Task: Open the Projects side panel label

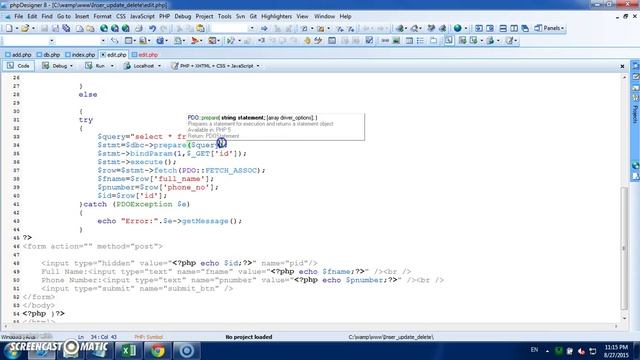Action: point(635,114)
